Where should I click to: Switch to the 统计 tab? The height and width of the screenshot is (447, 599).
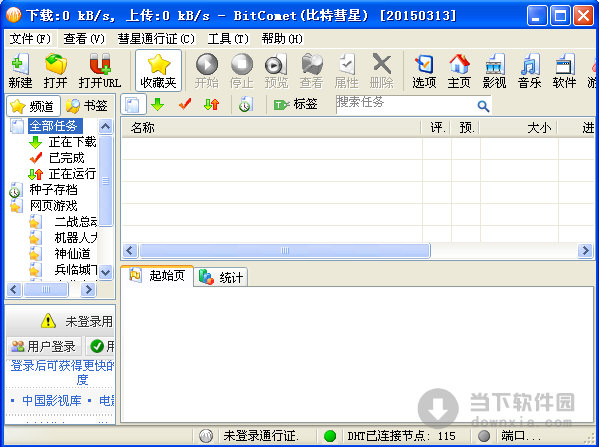221,277
